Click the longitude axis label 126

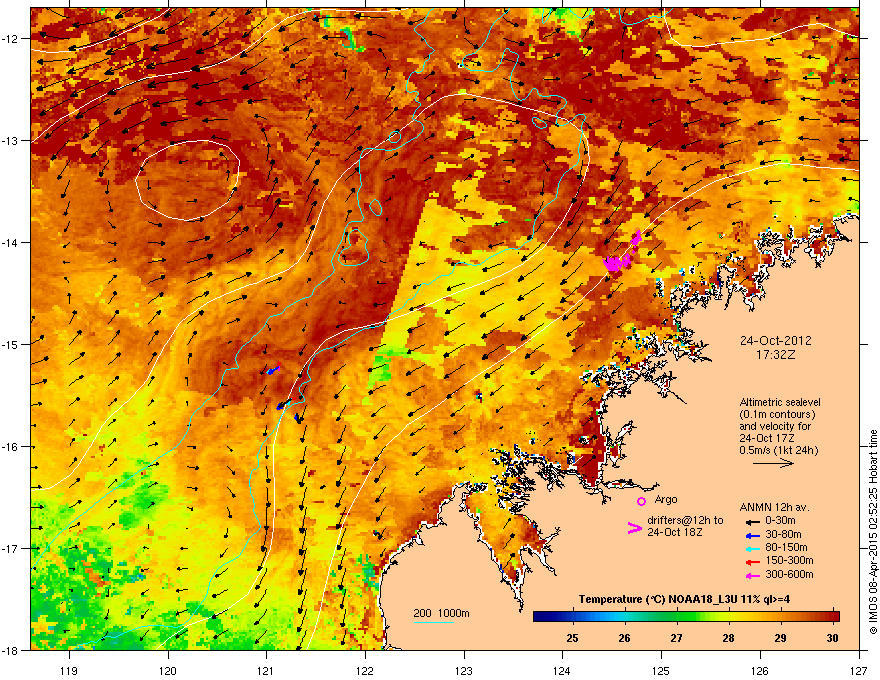[x=760, y=670]
